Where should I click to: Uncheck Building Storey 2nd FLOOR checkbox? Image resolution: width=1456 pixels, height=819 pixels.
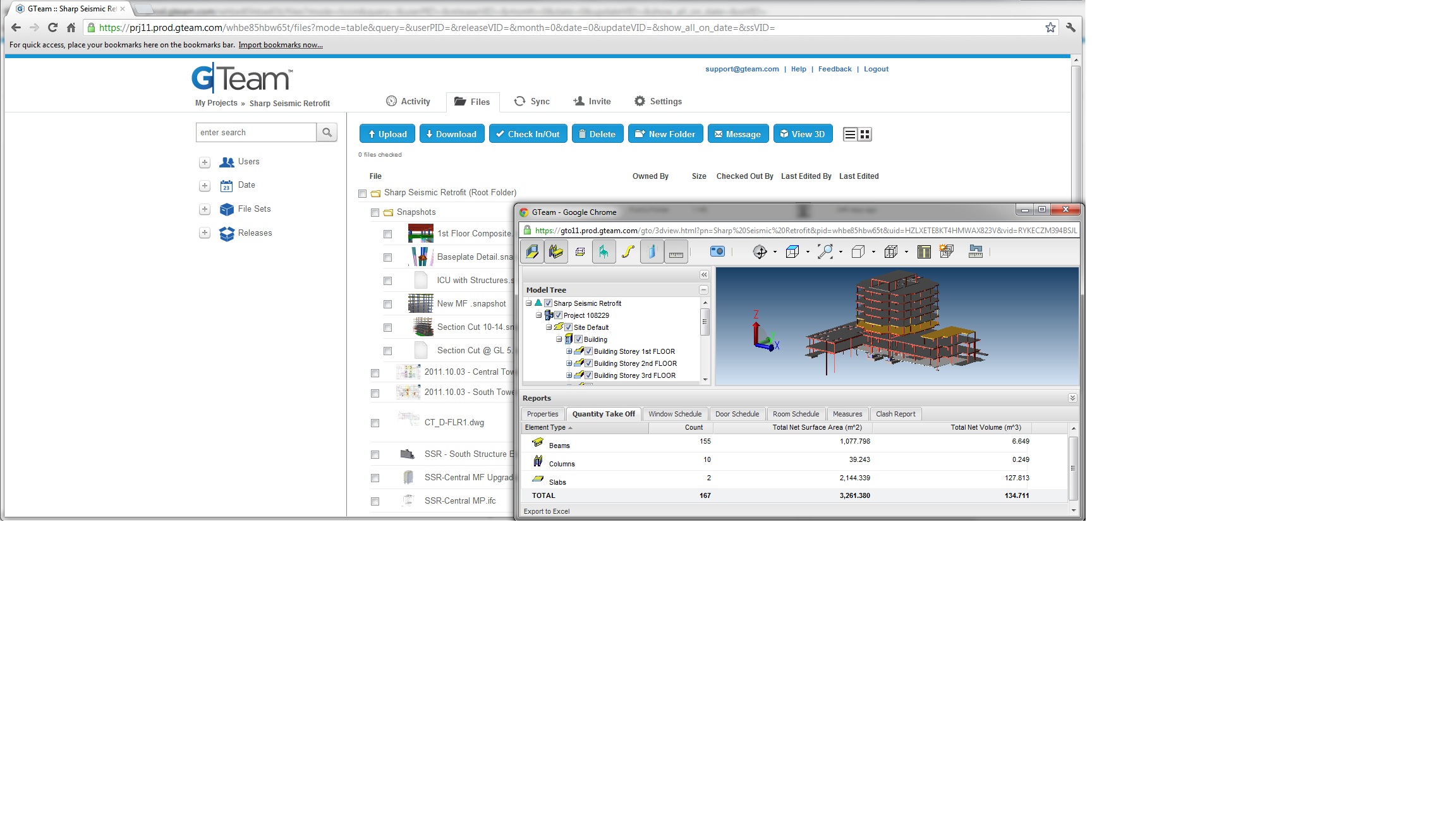tap(588, 363)
